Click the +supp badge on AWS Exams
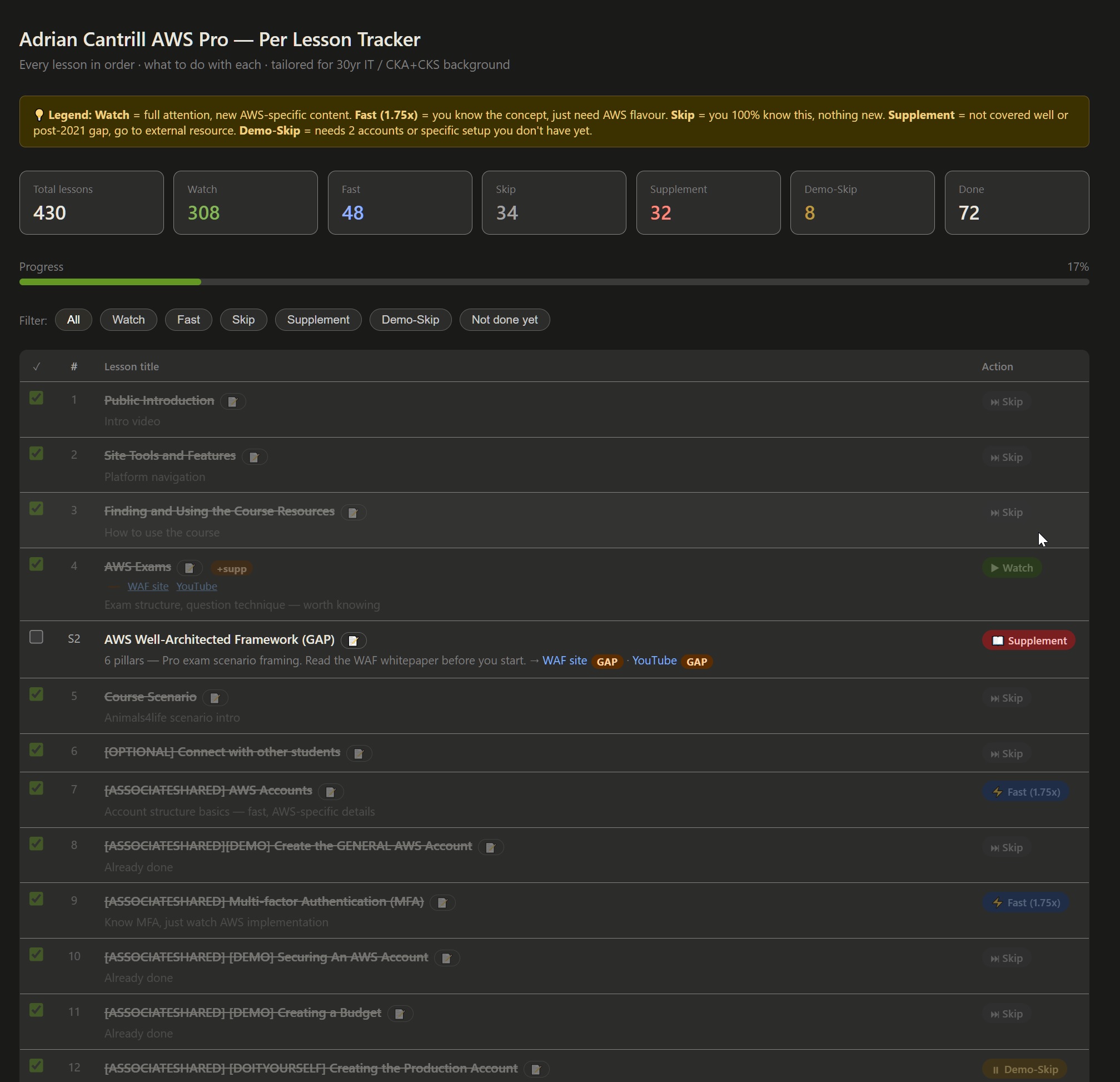 click(231, 569)
